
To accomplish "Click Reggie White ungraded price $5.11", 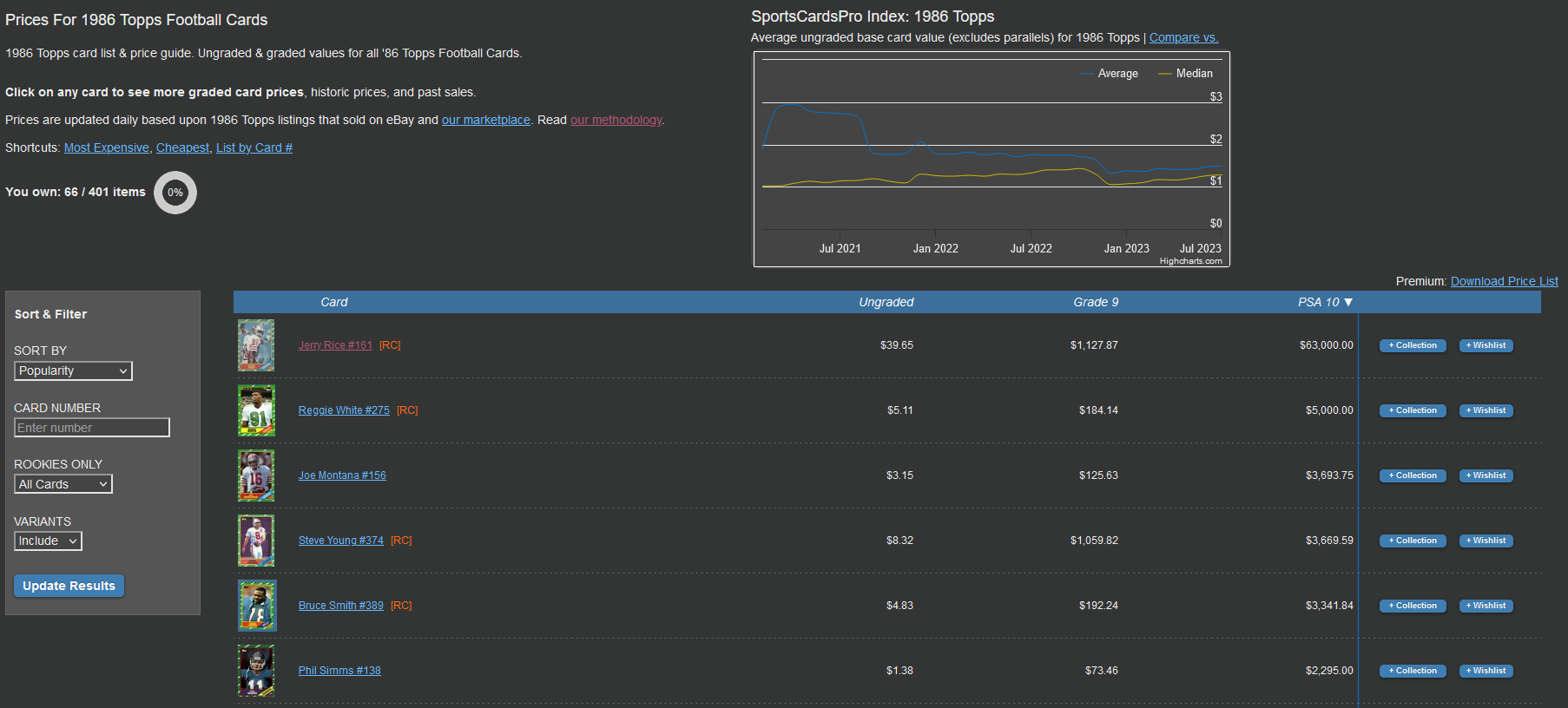I will (x=899, y=410).
